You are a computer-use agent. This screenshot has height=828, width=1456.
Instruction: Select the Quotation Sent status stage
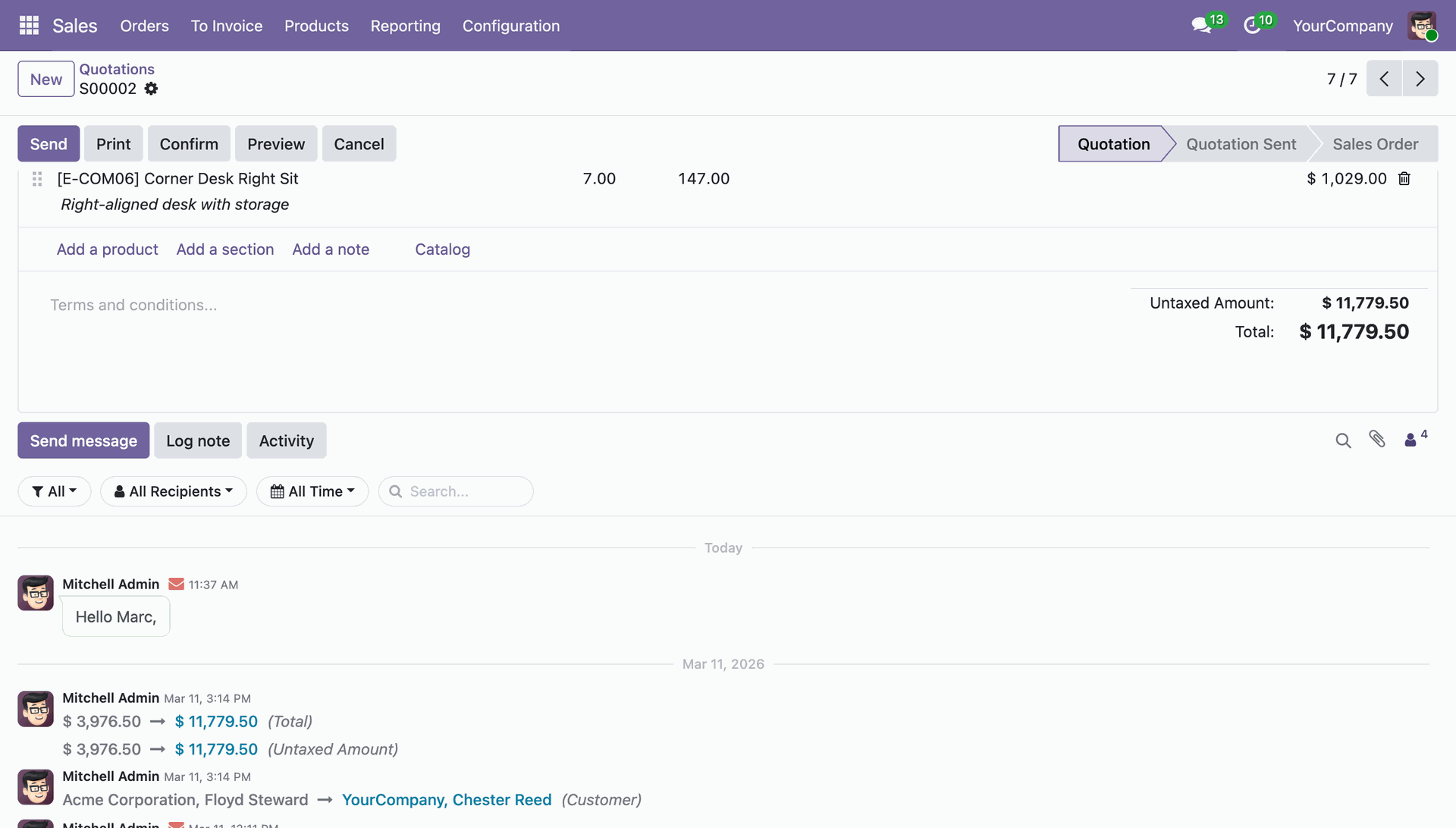[1241, 144]
